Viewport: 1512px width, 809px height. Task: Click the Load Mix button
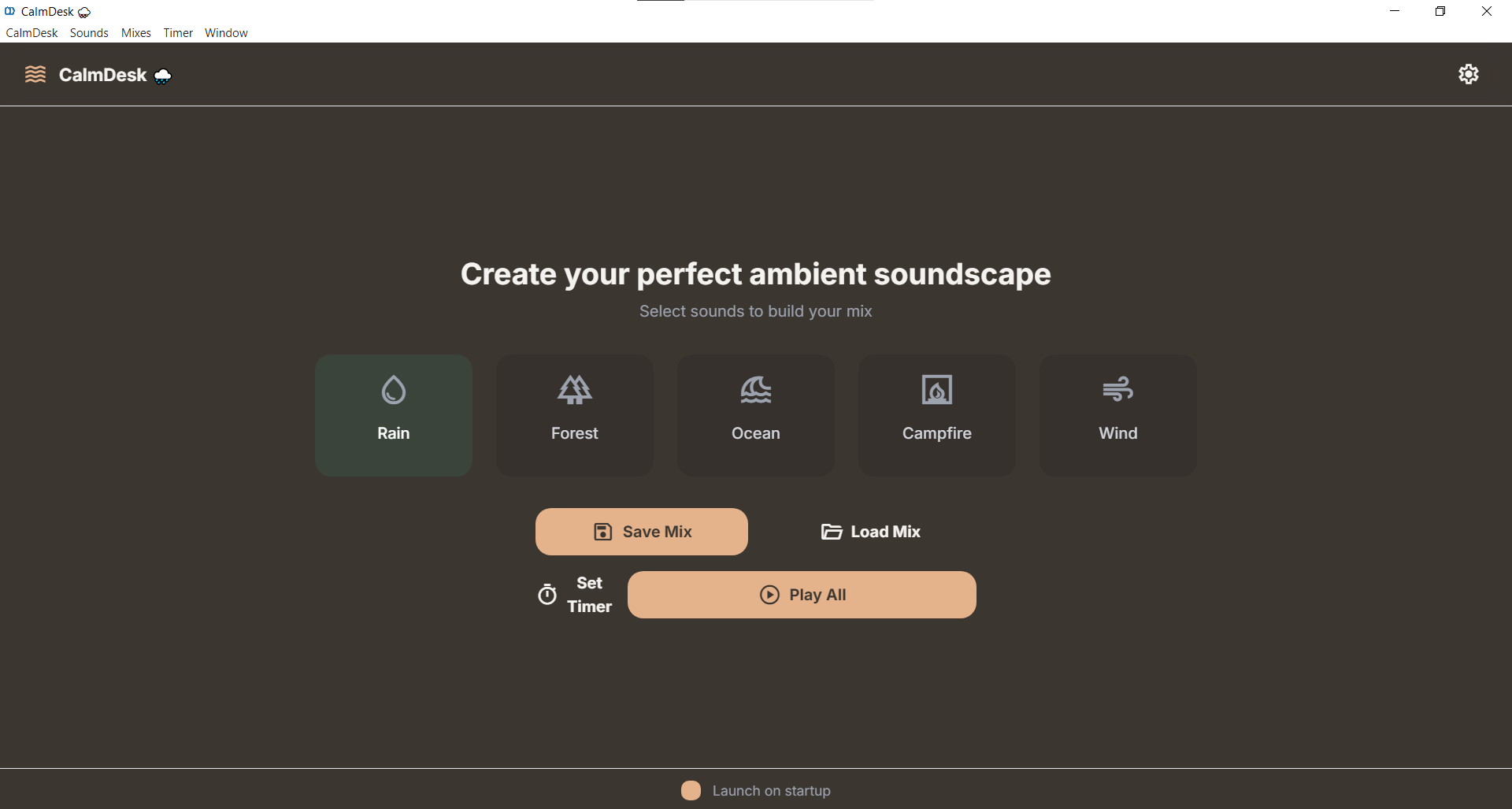[870, 532]
